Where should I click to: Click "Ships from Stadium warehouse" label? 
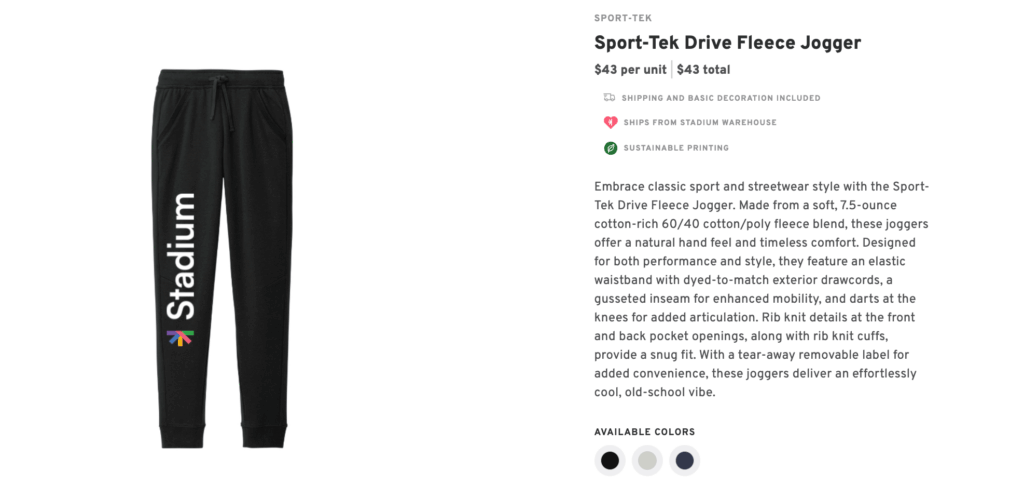coord(699,123)
